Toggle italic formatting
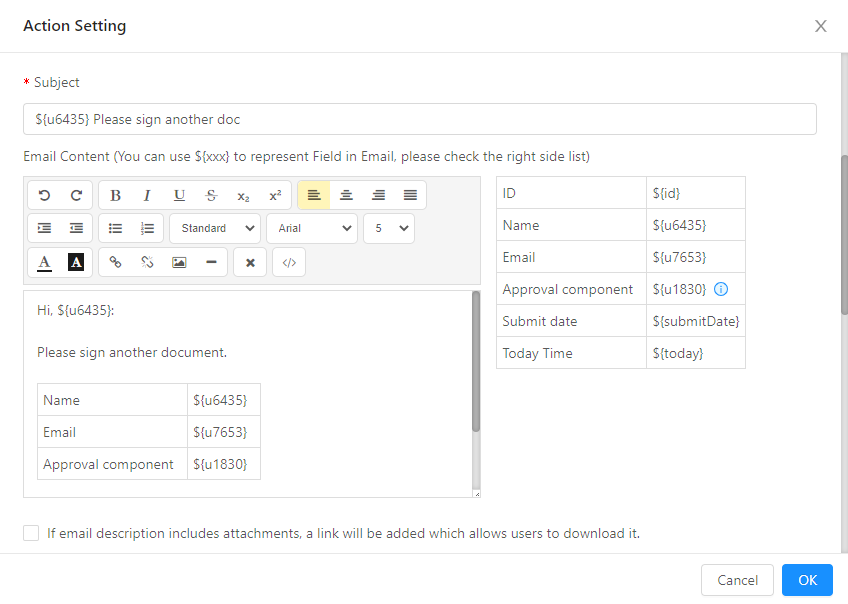 point(147,195)
